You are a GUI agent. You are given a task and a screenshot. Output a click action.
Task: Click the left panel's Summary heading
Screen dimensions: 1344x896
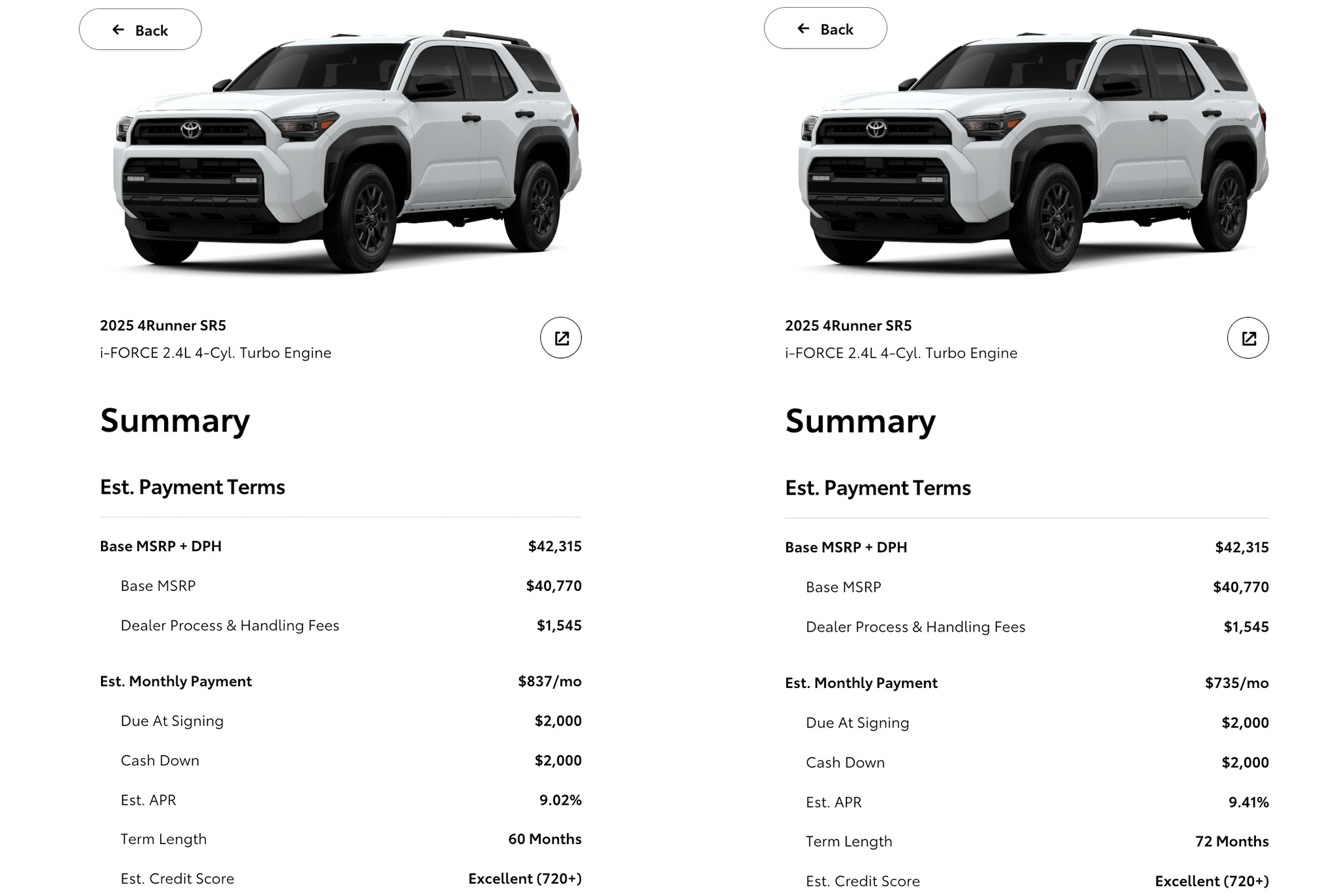coord(175,420)
